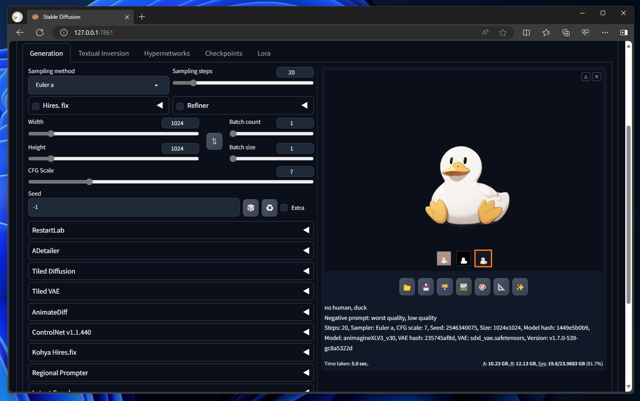The height and width of the screenshot is (401, 640).
Task: Adjust the CFG Scale slider
Action: [171, 182]
